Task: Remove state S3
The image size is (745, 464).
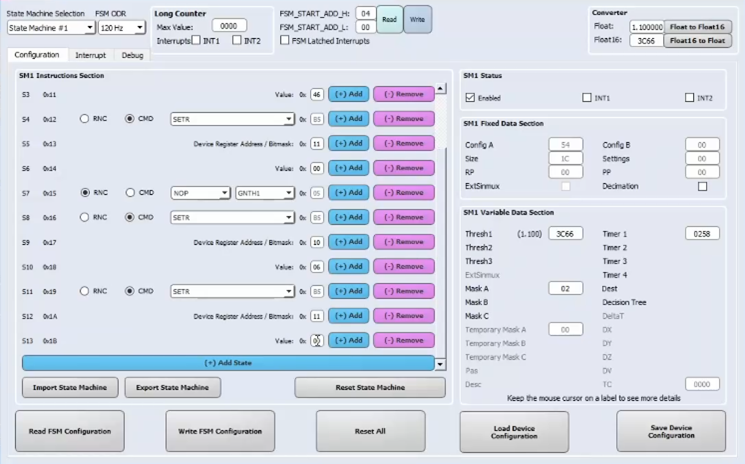Action: [x=404, y=94]
